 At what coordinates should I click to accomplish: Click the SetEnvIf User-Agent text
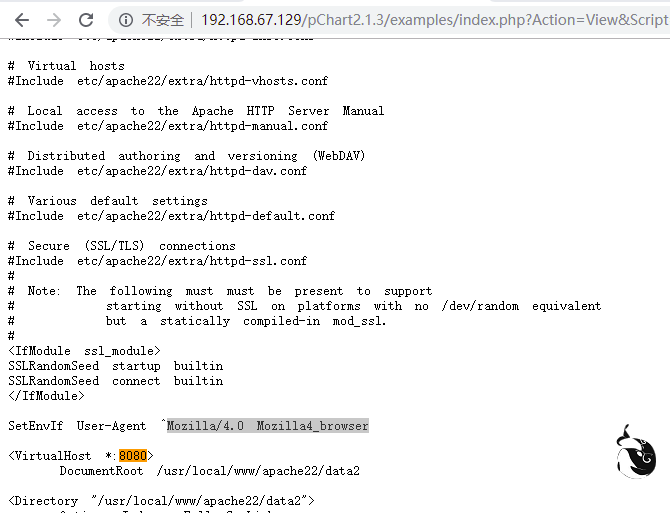click(x=77, y=426)
